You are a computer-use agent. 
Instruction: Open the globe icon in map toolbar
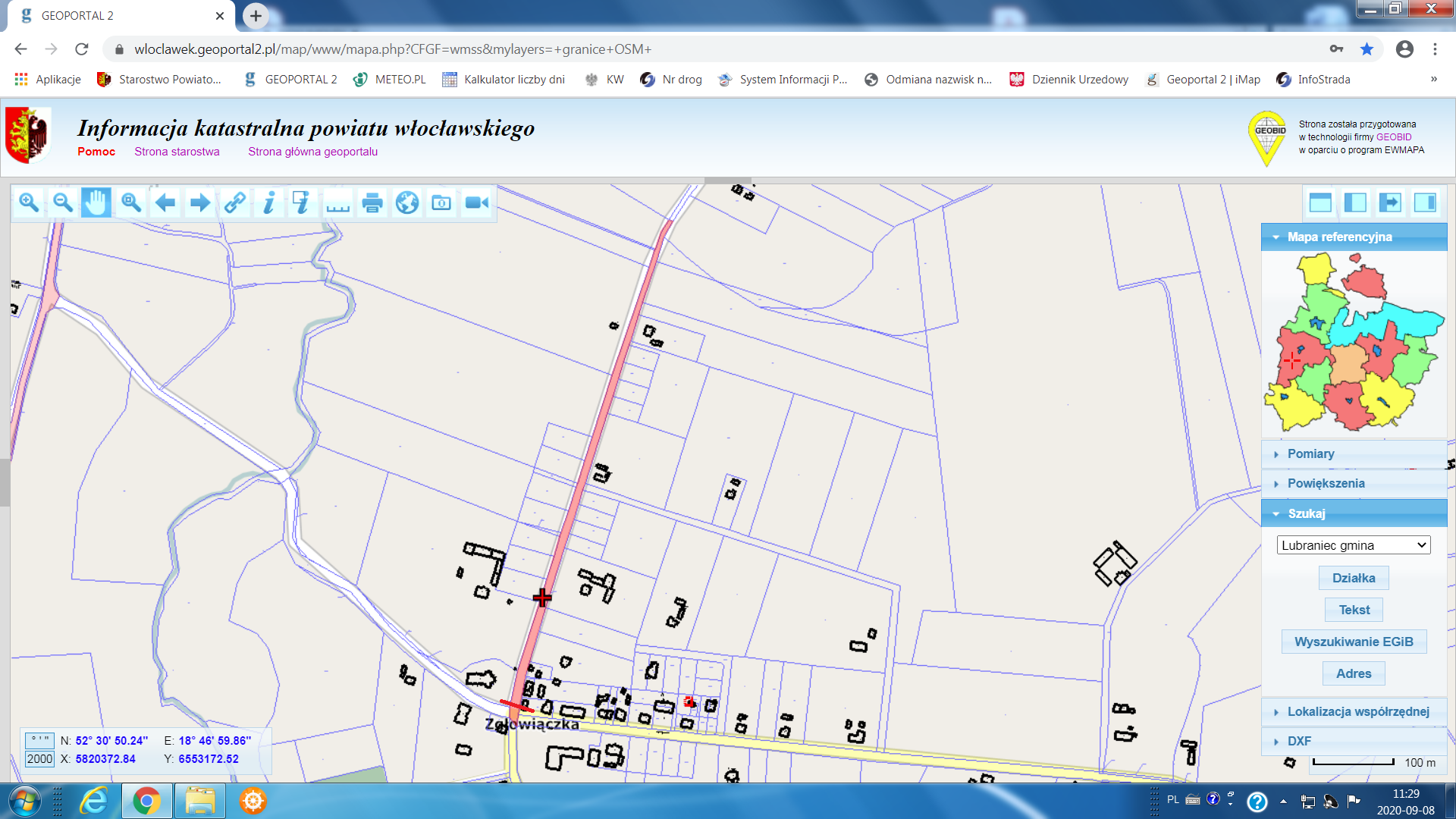[x=407, y=202]
